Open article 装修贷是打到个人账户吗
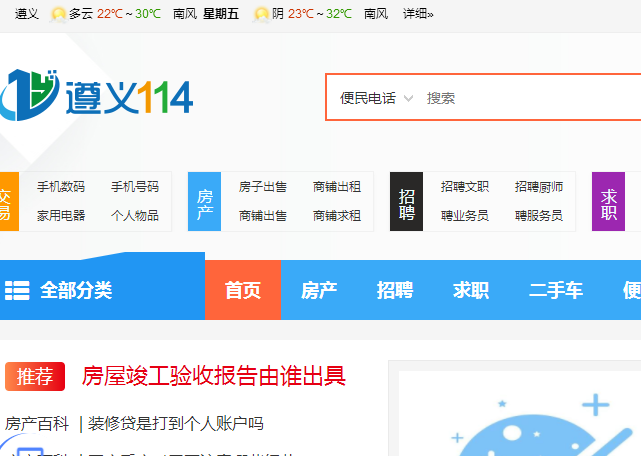Viewport: 641px width, 456px height. pos(176,424)
